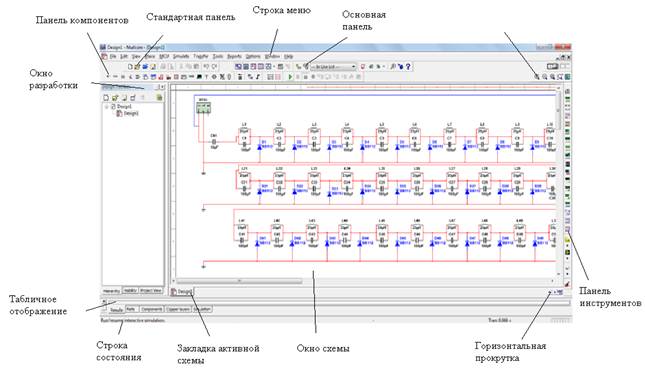Select the Visibility tab in Design Toolbox
645x369 pixels.
point(130,290)
